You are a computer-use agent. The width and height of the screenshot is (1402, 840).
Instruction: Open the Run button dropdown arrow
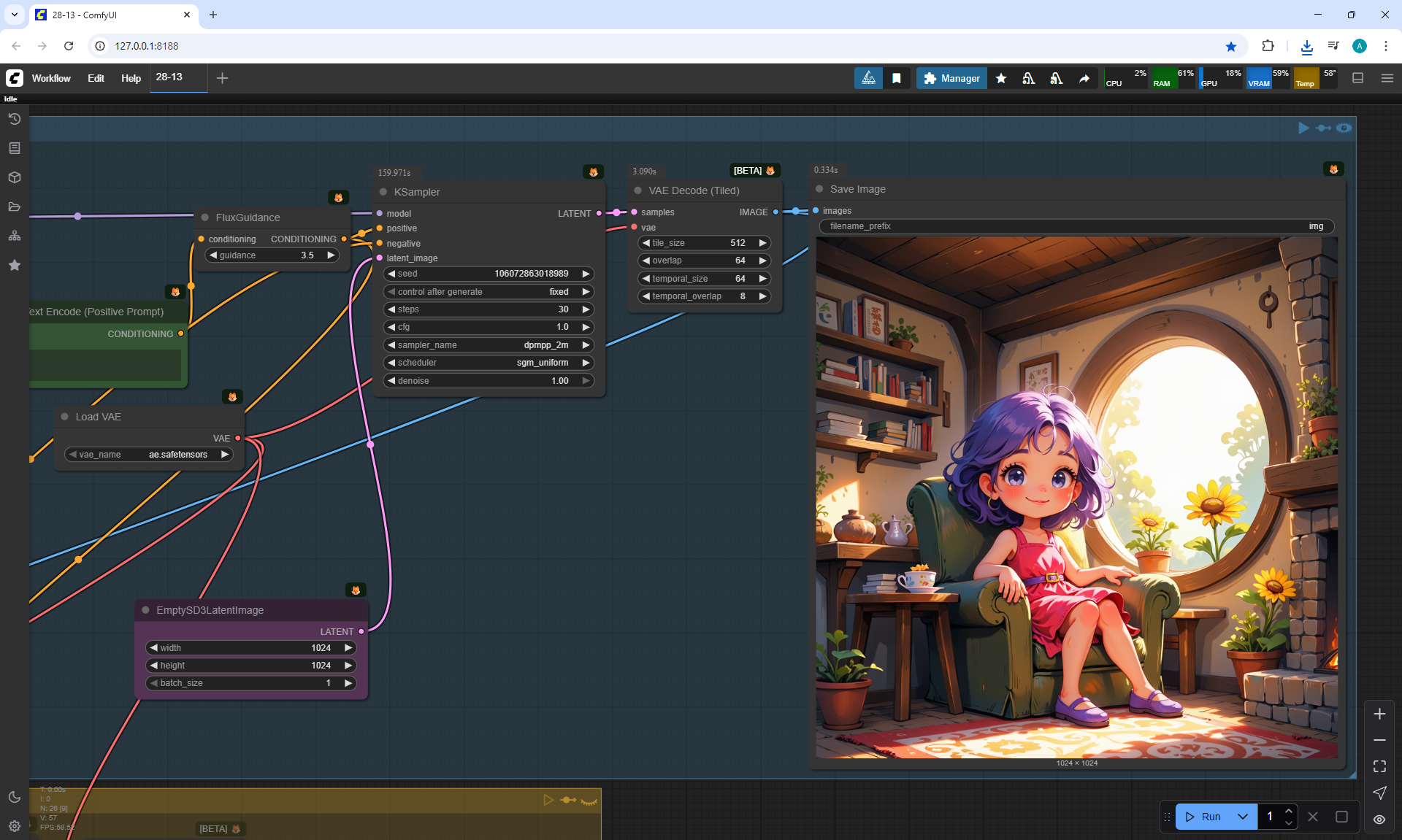click(x=1242, y=817)
